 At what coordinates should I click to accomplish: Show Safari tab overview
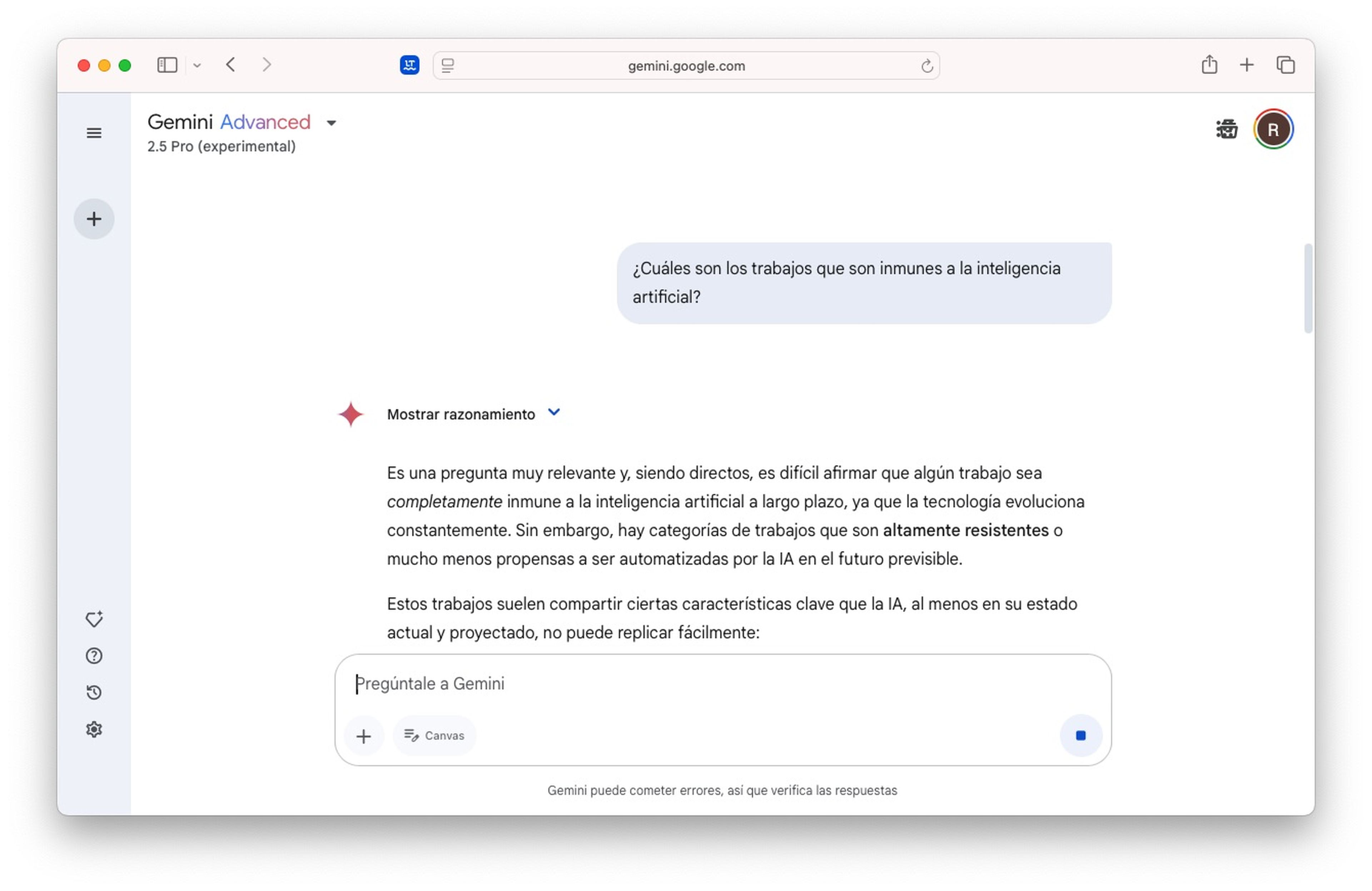pos(1286,65)
